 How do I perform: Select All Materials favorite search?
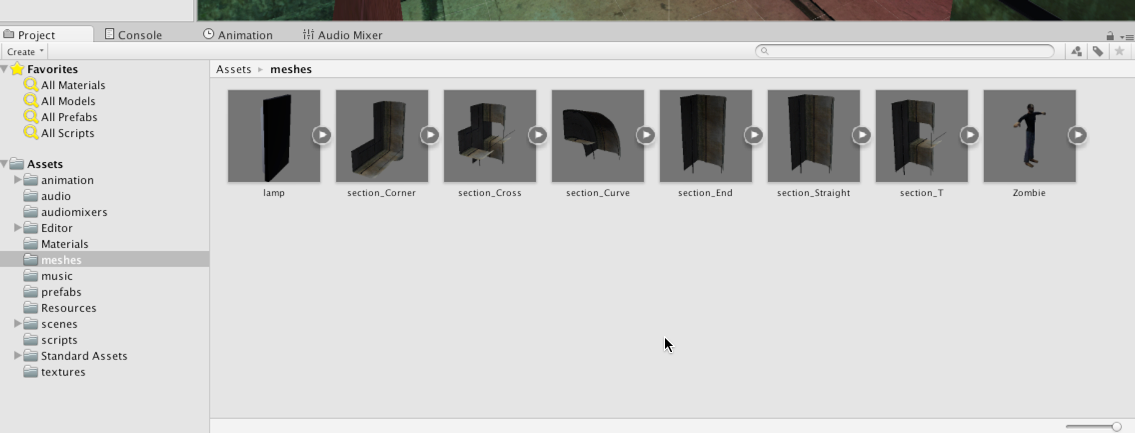73,85
